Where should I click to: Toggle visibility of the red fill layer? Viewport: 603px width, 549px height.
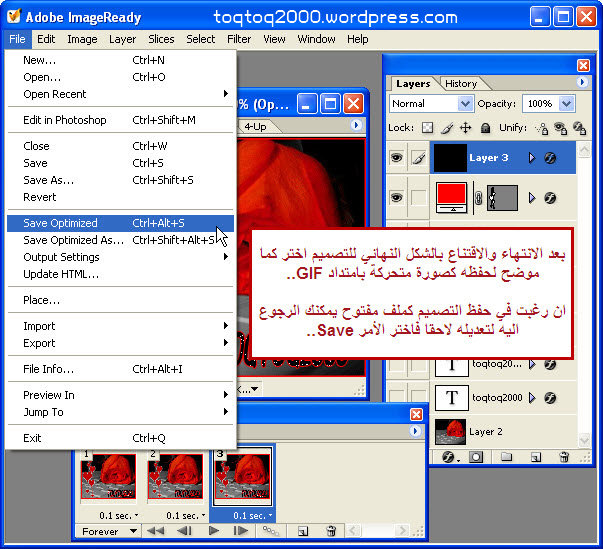pyautogui.click(x=396, y=197)
